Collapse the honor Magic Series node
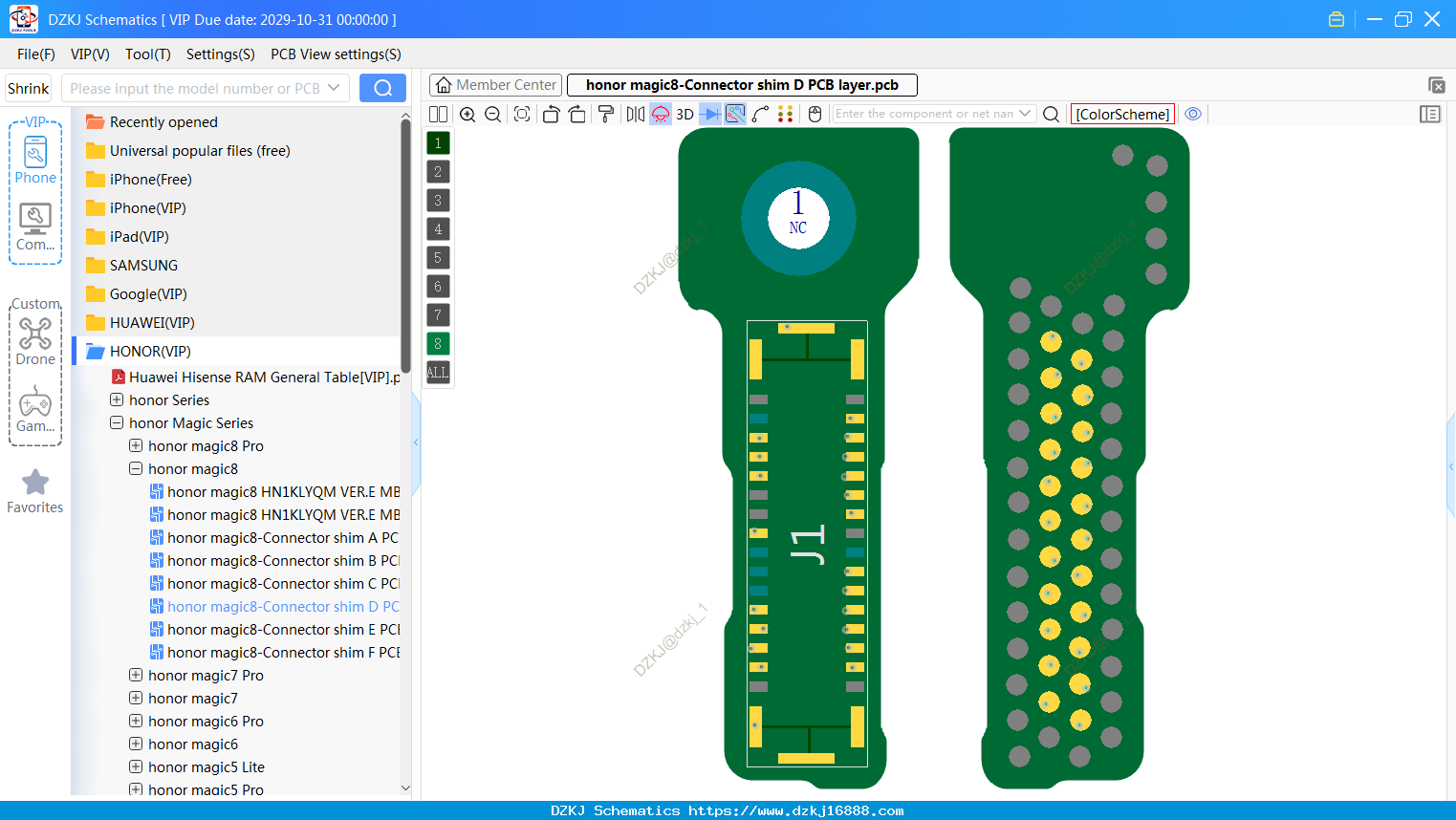Viewport: 1456px width, 820px height. point(117,422)
